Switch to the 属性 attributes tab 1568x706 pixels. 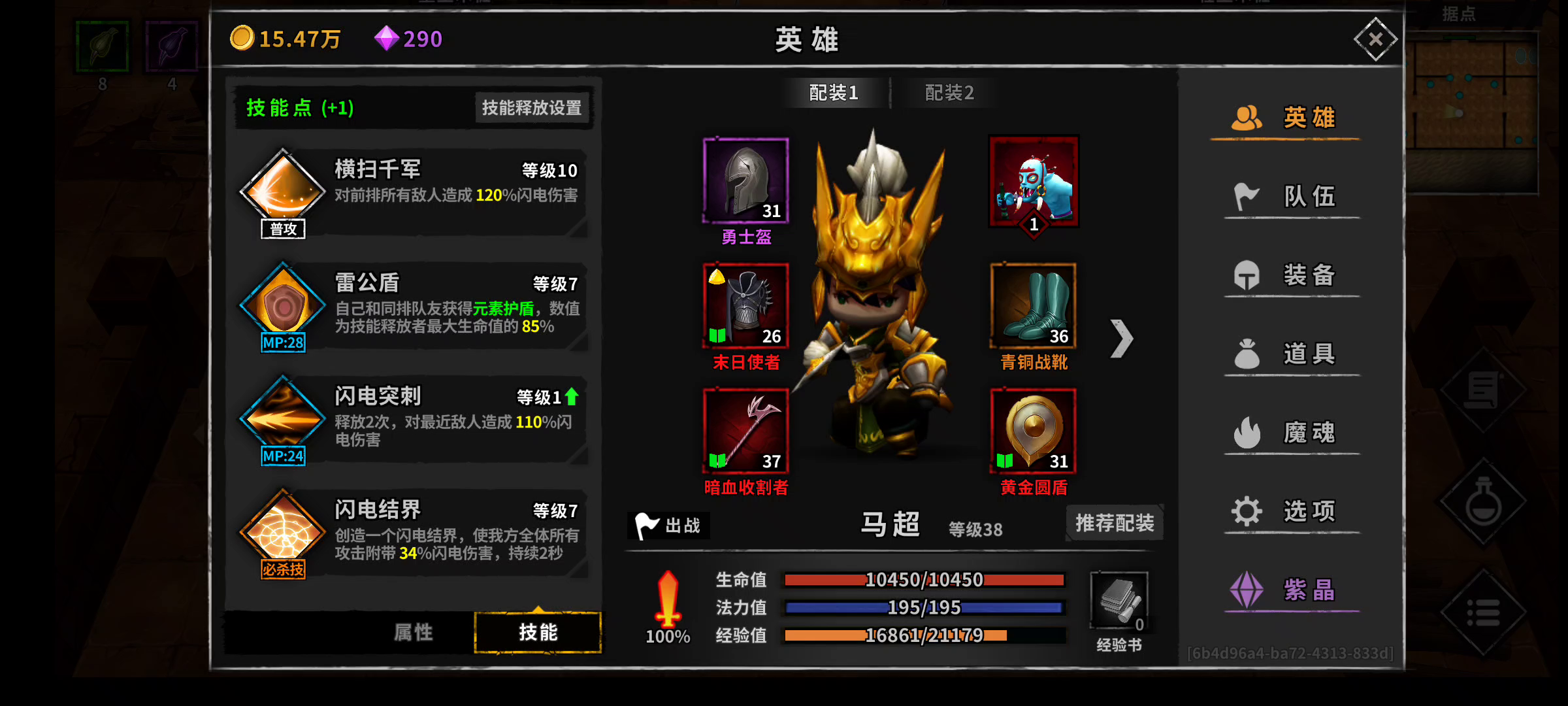click(414, 632)
